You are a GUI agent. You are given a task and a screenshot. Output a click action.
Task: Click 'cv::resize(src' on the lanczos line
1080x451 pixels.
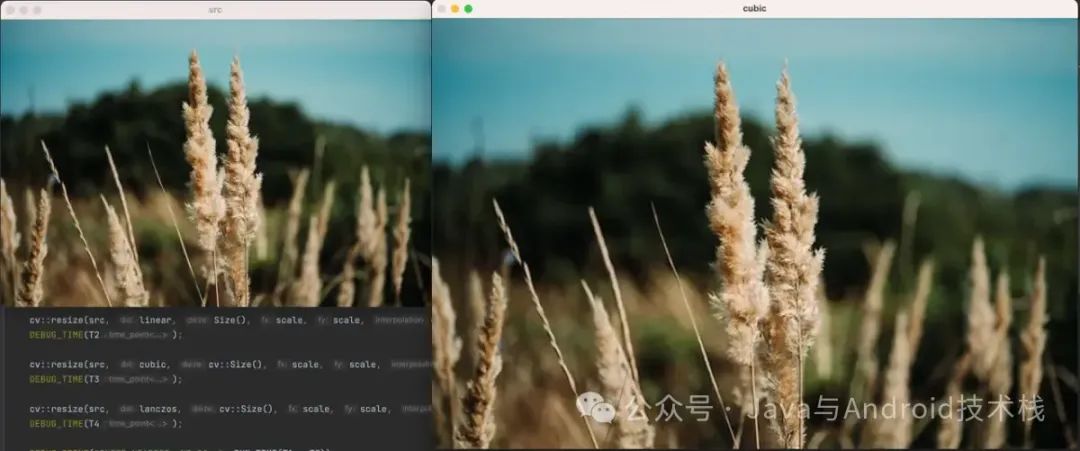69,408
